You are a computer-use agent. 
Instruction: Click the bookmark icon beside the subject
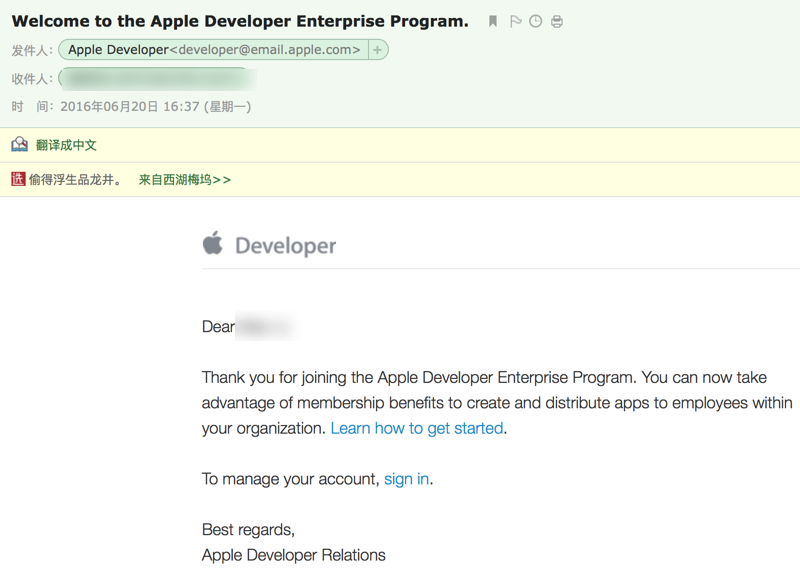[x=493, y=21]
